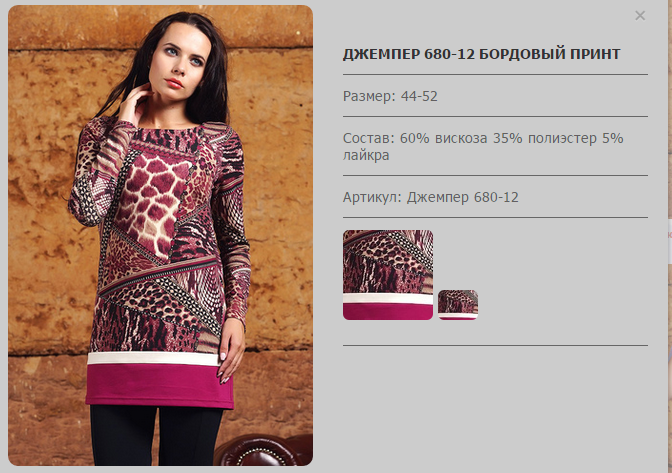The height and width of the screenshot is (473, 672).
Task: Click the Состав composition text line
Action: click(x=483, y=146)
